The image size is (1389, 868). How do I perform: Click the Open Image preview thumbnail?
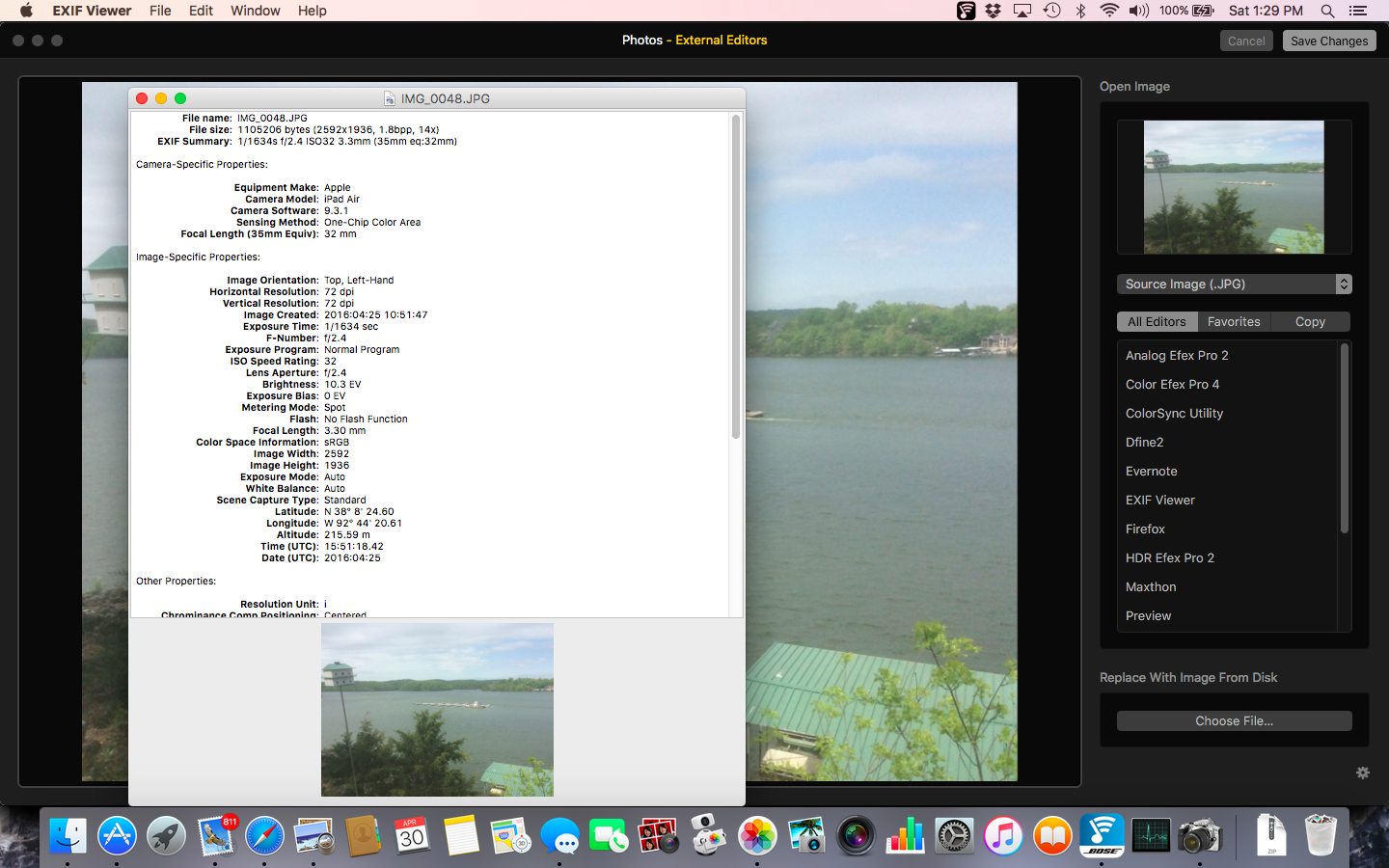1234,187
